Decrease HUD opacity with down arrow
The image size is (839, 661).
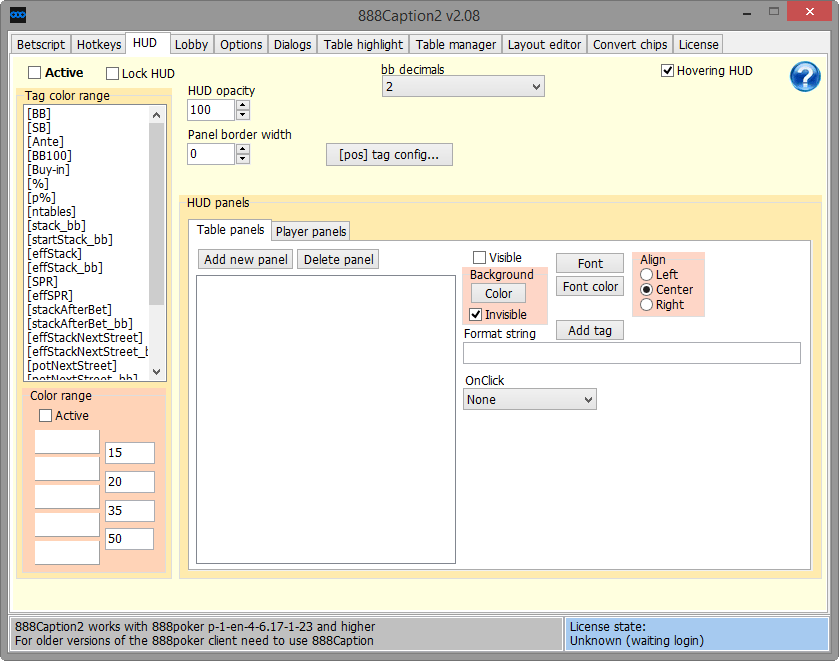tap(243, 115)
